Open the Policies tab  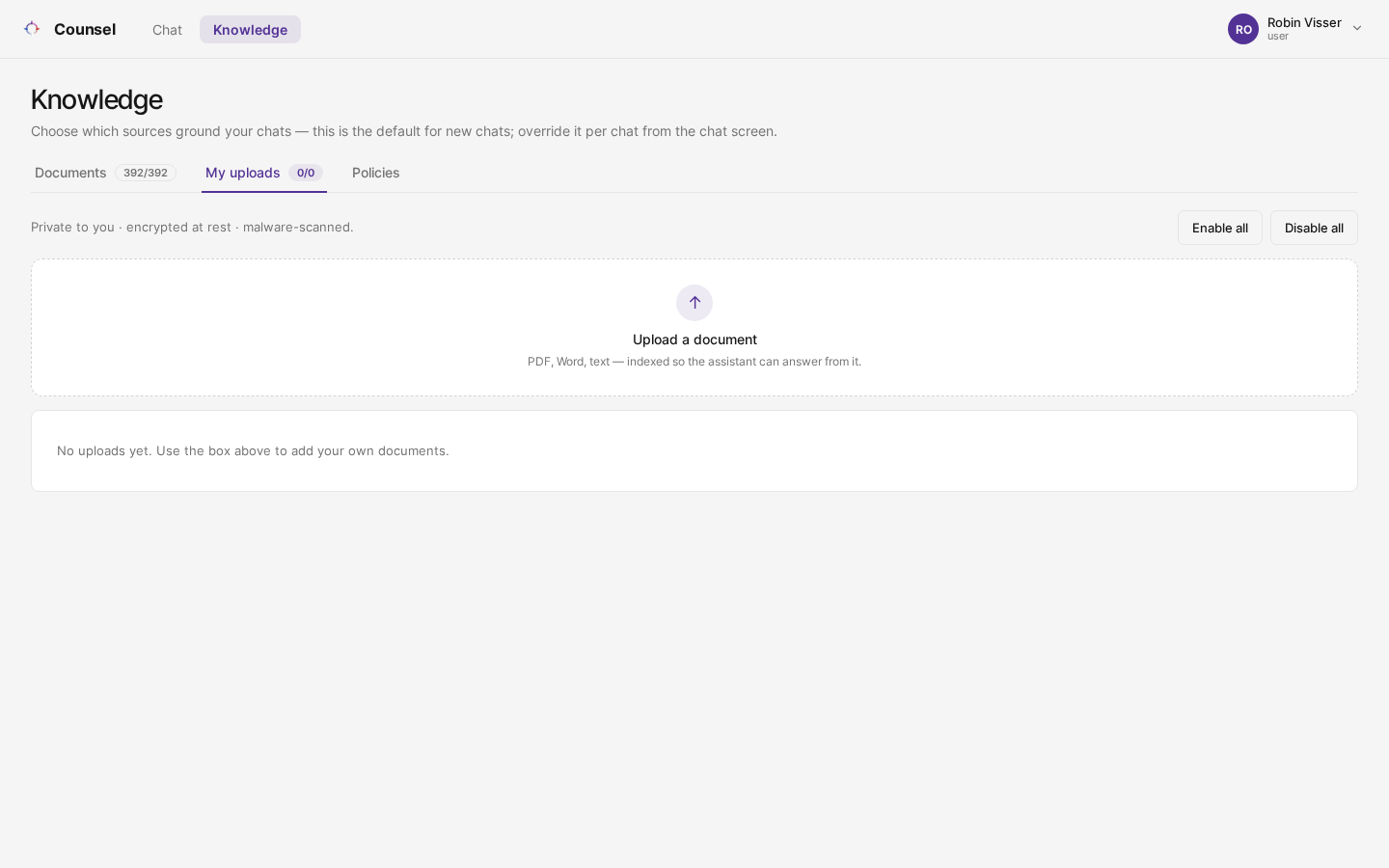coord(375,173)
